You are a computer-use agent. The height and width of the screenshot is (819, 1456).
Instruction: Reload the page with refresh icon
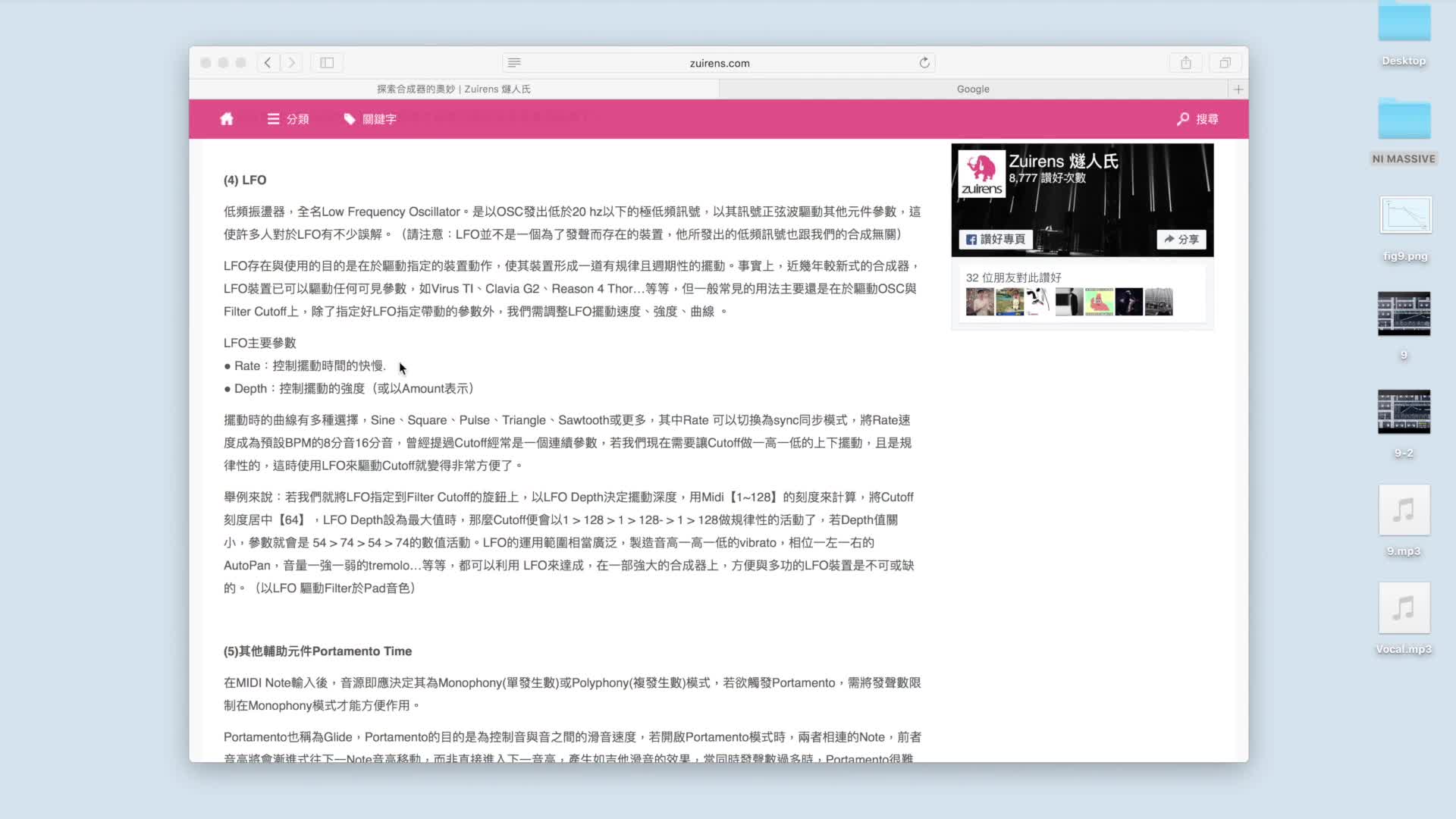pyautogui.click(x=924, y=63)
